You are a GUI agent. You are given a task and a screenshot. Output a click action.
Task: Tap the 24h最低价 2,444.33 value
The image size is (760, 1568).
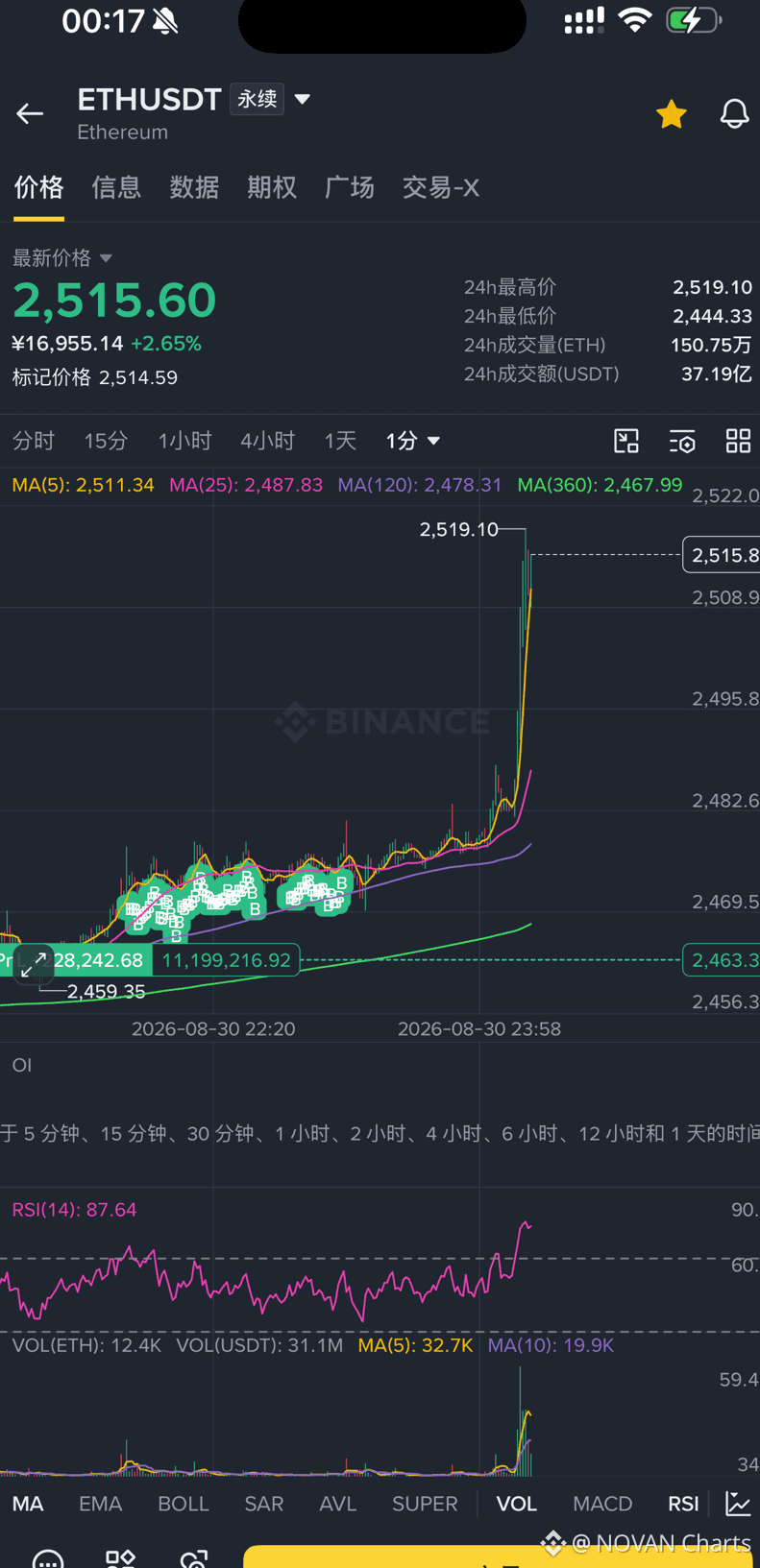712,316
